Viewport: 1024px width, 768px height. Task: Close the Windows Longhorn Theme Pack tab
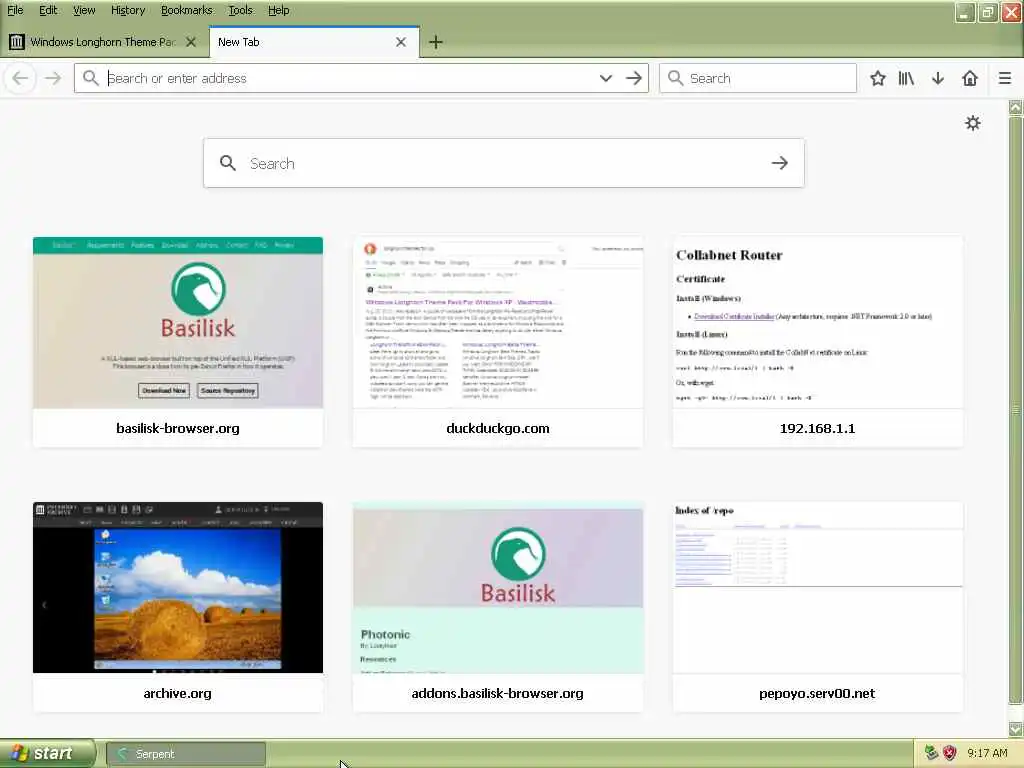(x=191, y=42)
